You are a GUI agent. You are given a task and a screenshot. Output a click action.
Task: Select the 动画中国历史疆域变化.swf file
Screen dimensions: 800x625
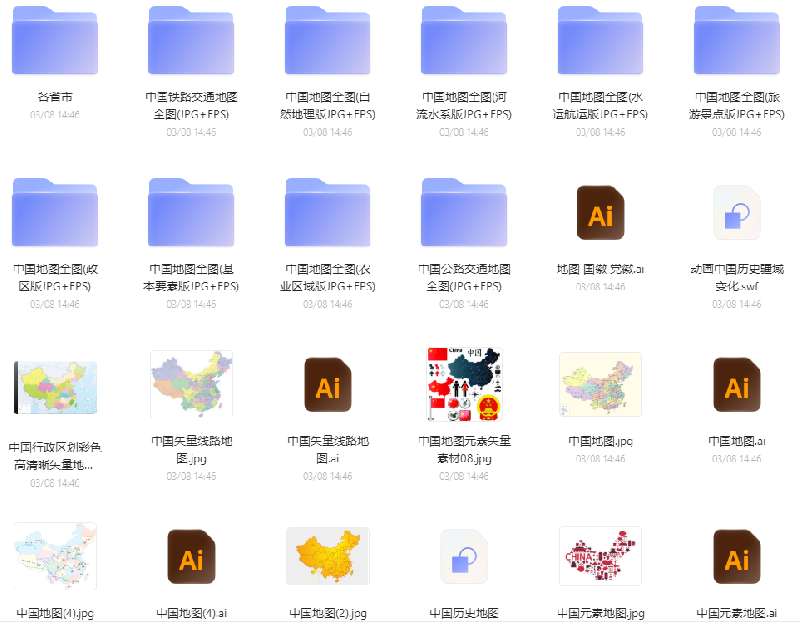(736, 213)
